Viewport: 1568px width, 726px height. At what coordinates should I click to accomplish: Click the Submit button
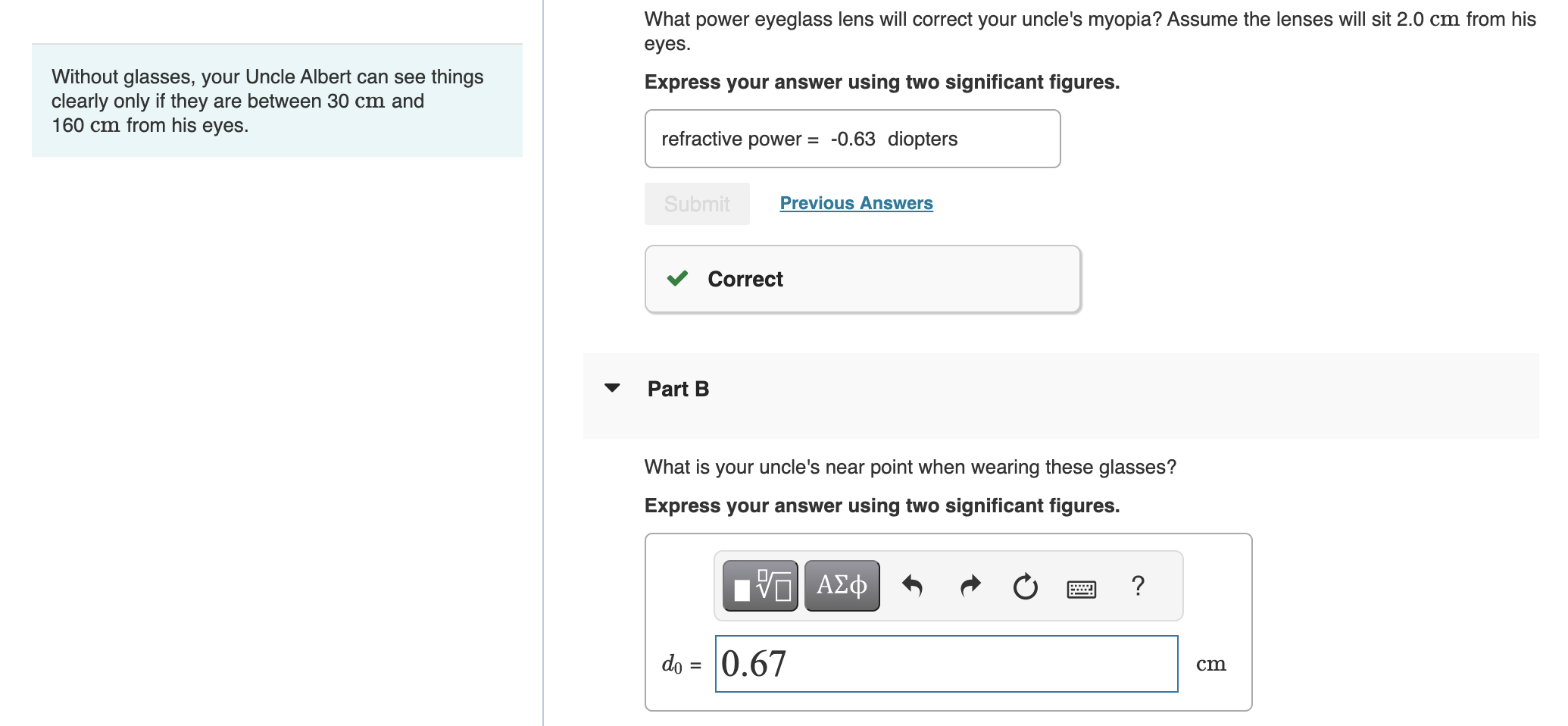coord(696,203)
